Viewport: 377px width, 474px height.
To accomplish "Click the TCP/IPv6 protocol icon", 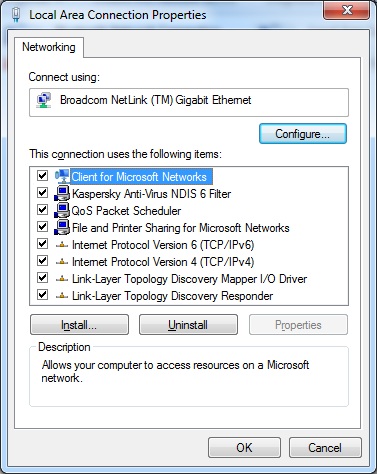I will point(62,245).
